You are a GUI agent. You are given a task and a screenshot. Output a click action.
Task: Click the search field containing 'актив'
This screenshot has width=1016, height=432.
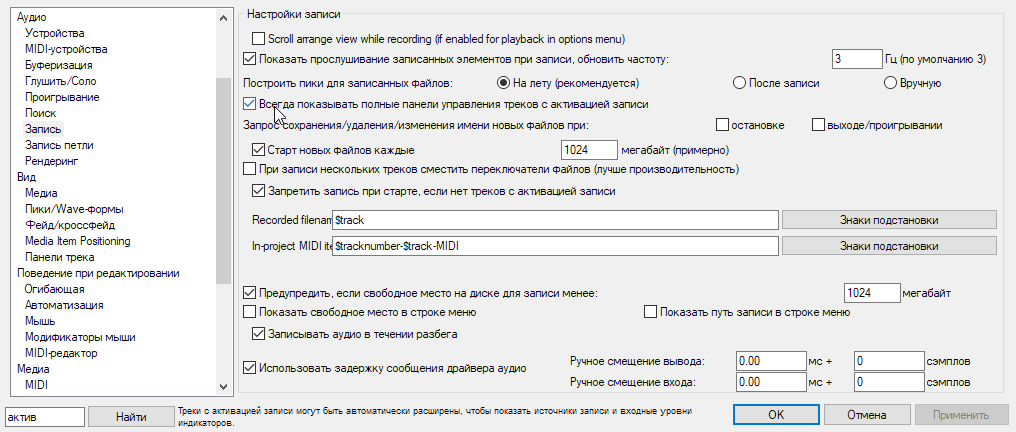(46, 415)
